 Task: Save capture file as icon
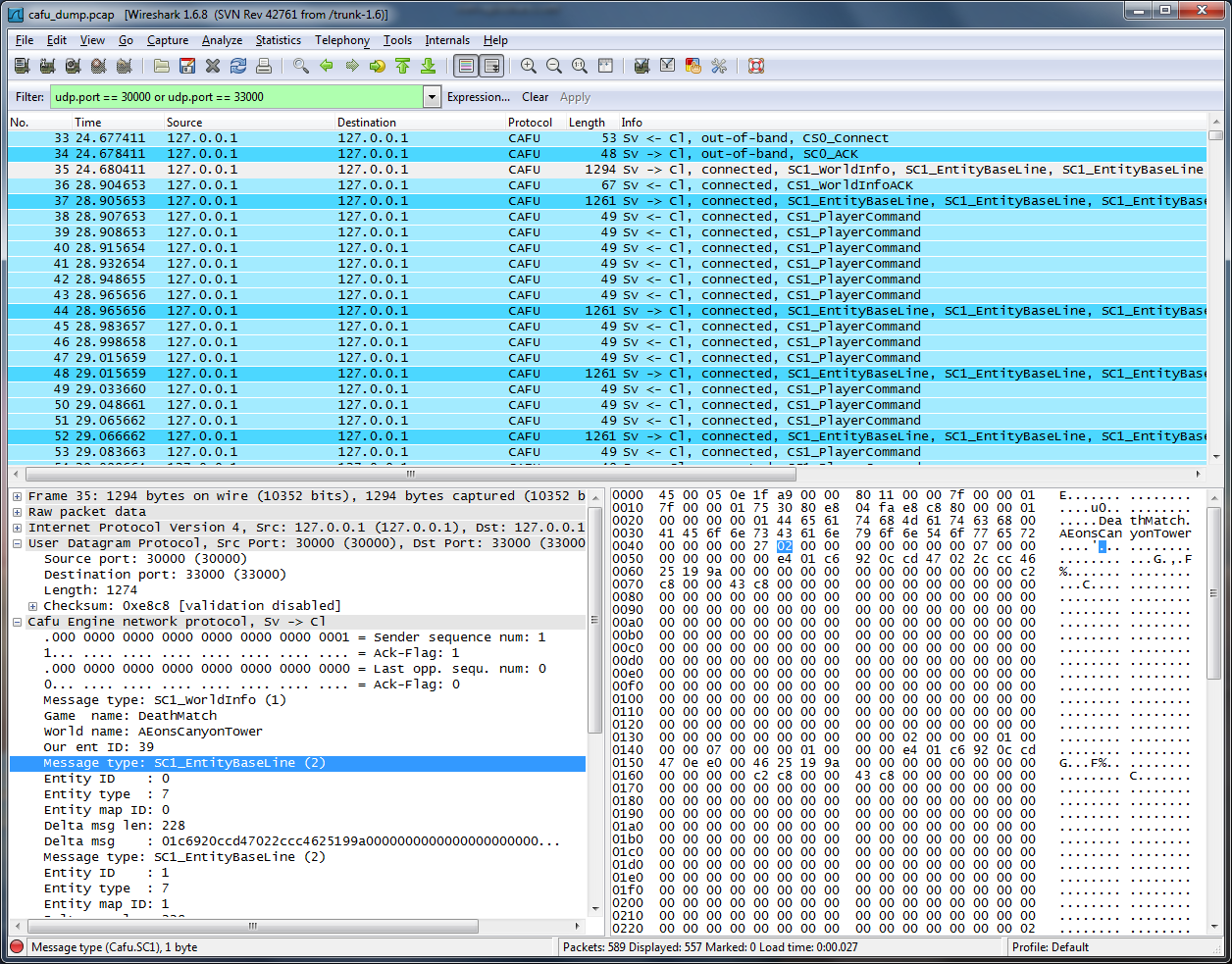(187, 66)
